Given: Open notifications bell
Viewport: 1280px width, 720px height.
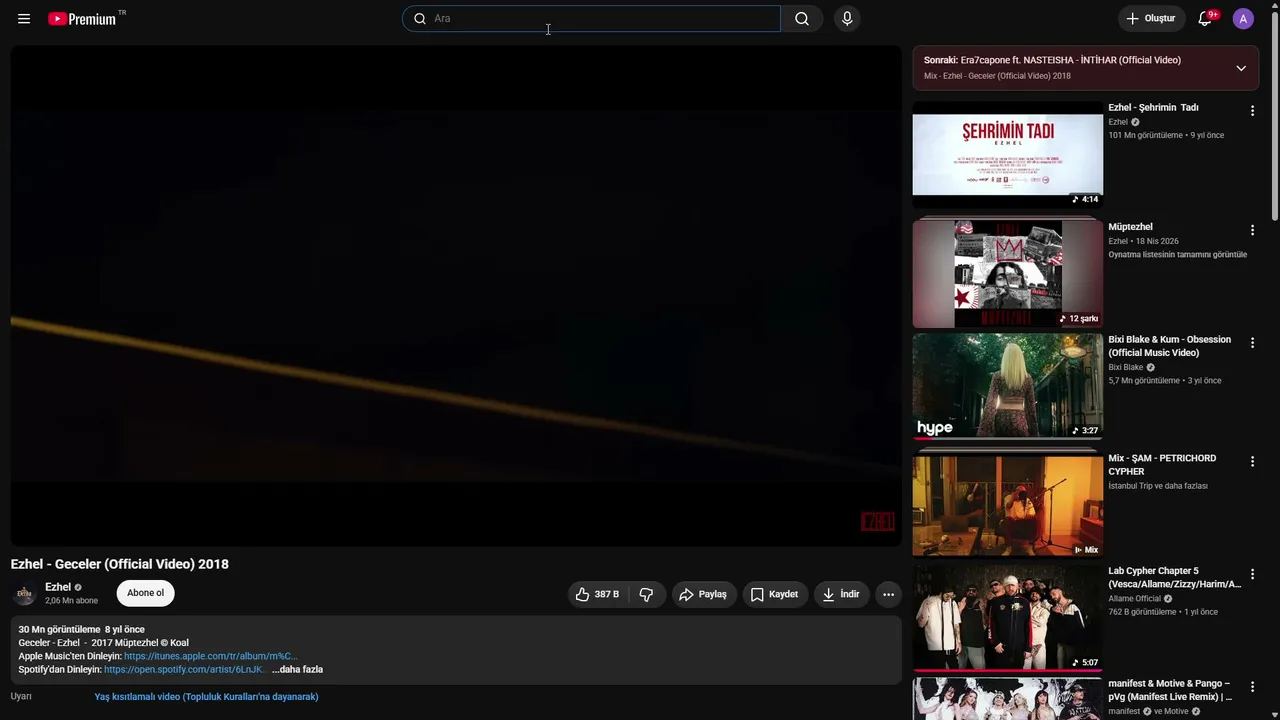Looking at the screenshot, I should pos(1206,19).
